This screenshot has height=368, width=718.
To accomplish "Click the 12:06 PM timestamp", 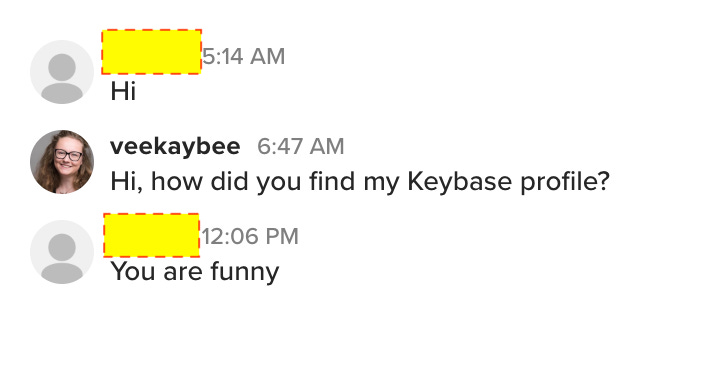I will tap(250, 237).
